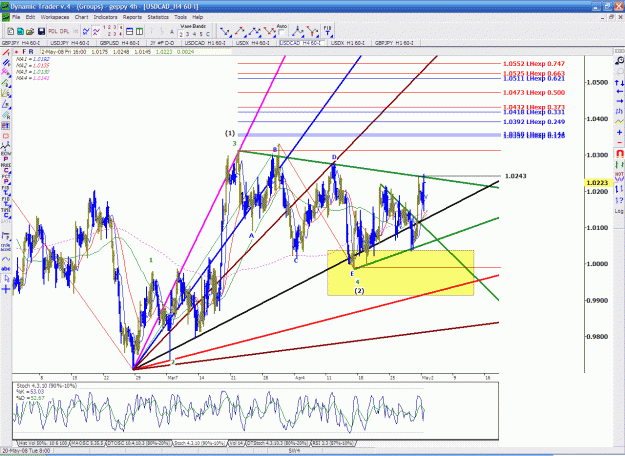Image resolution: width=625 pixels, height=456 pixels.
Task: Switch to GBPJPY H4 60-I chart tab
Action: pos(23,43)
